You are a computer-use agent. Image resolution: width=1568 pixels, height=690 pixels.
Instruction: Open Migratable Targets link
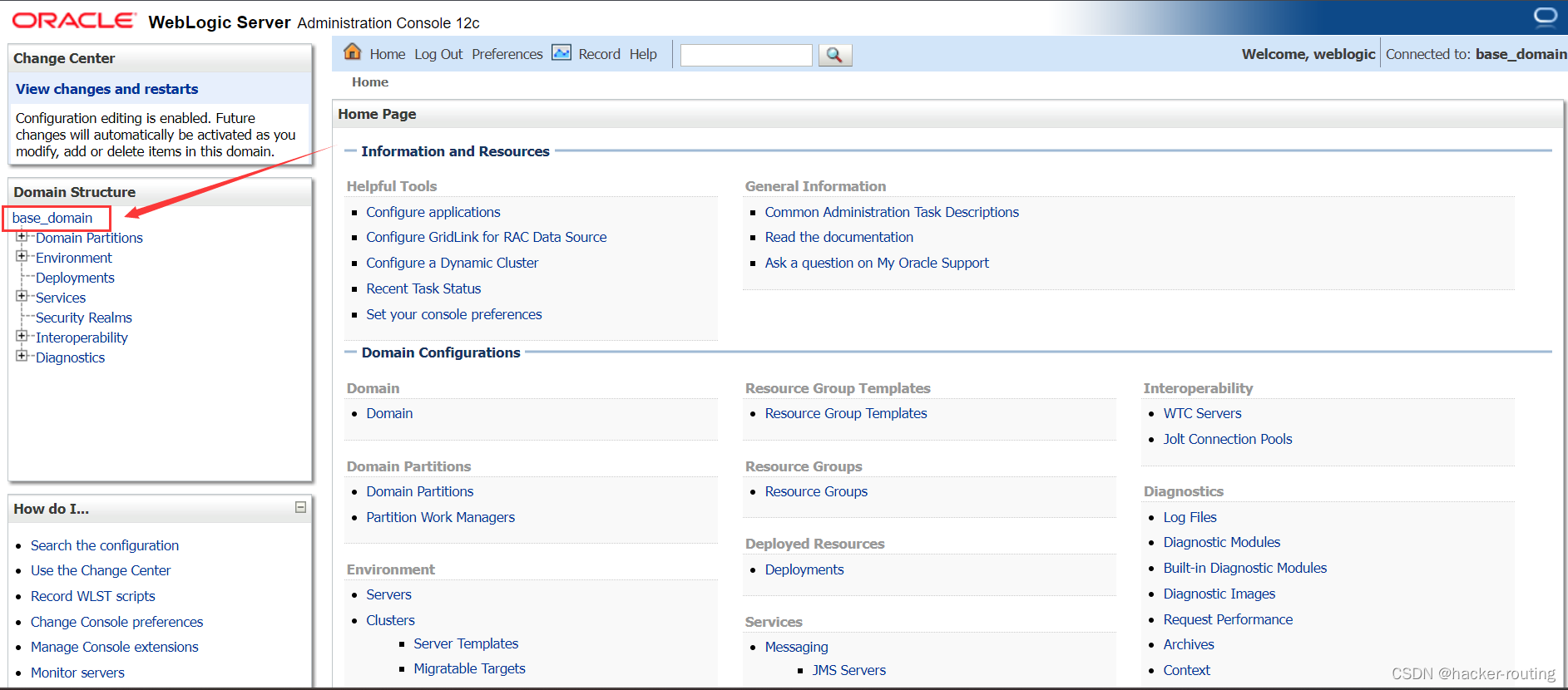469,668
